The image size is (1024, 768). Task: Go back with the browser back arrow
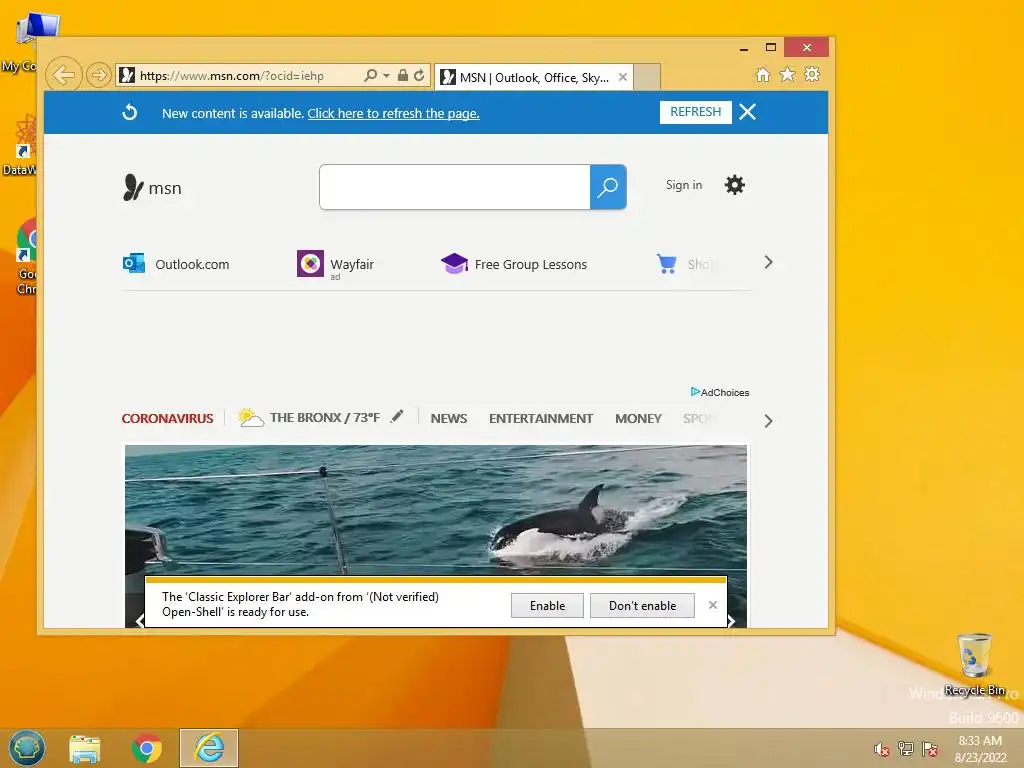coord(63,75)
